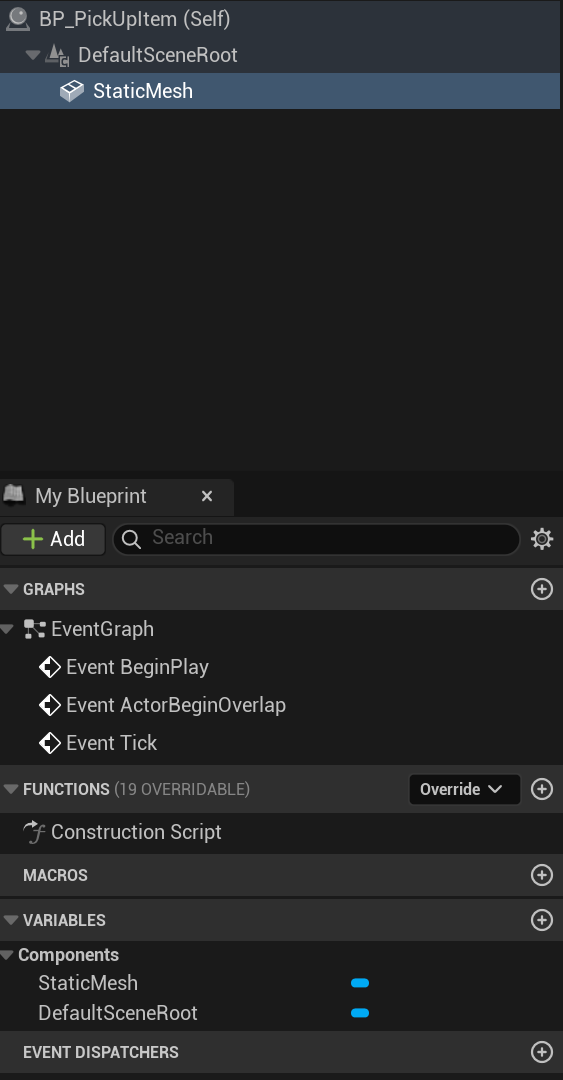
Task: Click the StaticMesh cube component icon
Action: pos(72,91)
